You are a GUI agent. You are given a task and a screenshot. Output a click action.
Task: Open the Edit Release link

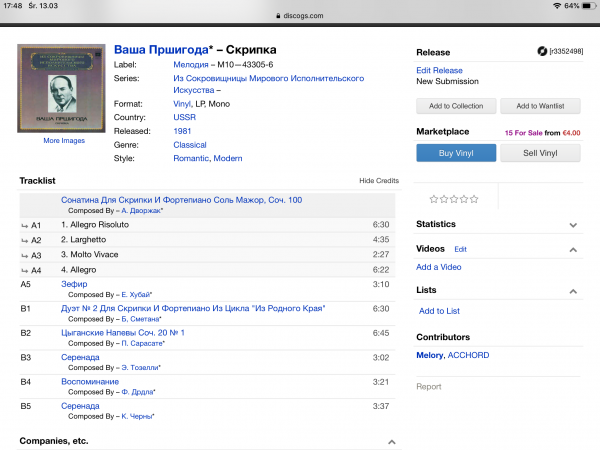click(x=439, y=70)
